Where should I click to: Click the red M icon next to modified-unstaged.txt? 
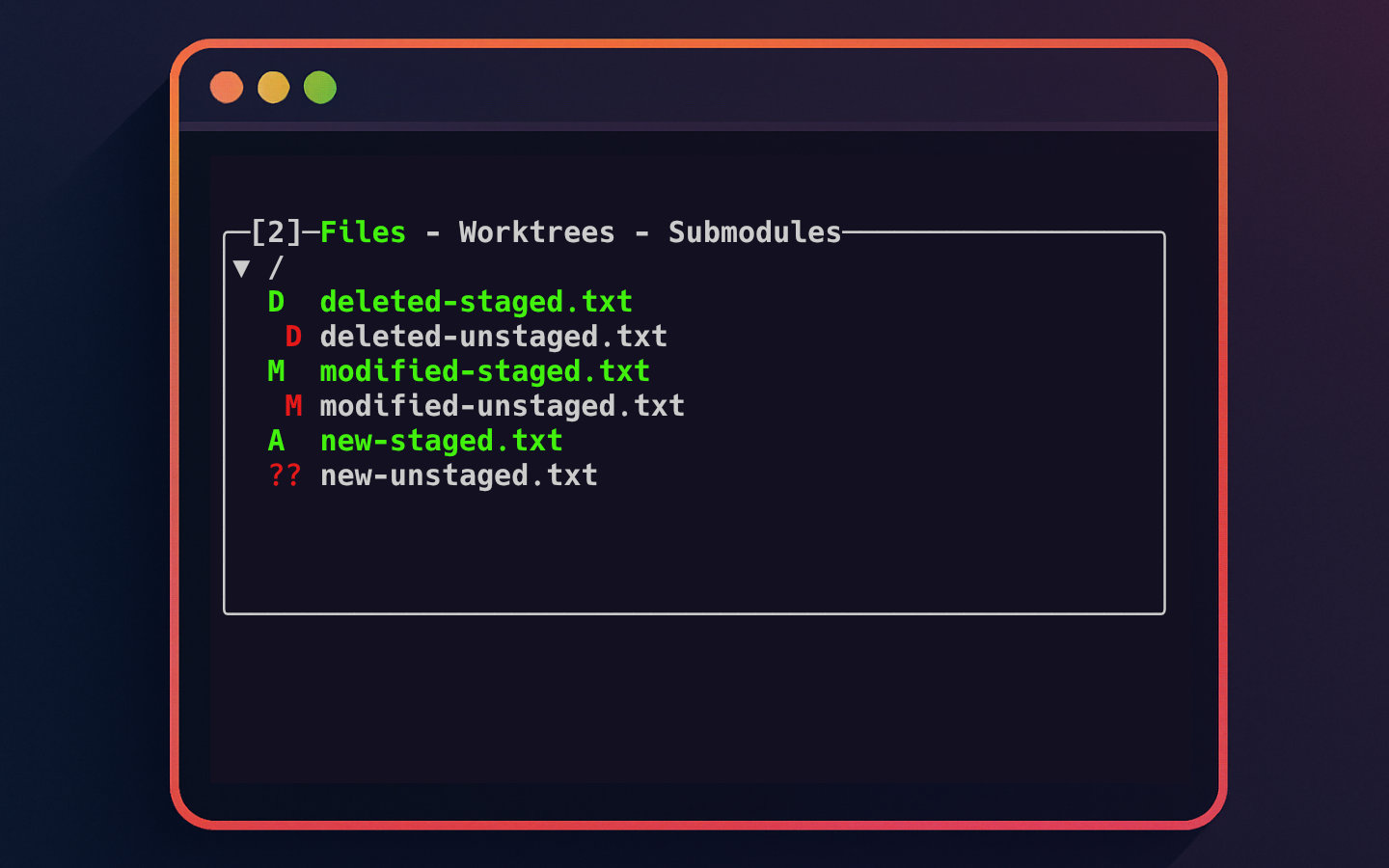(293, 406)
